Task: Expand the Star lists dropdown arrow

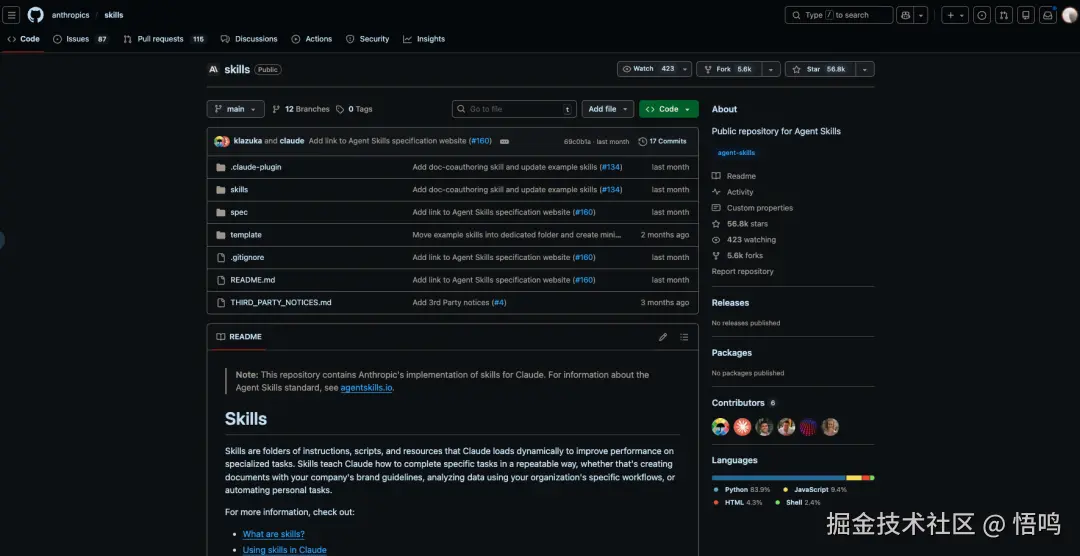Action: [865, 69]
